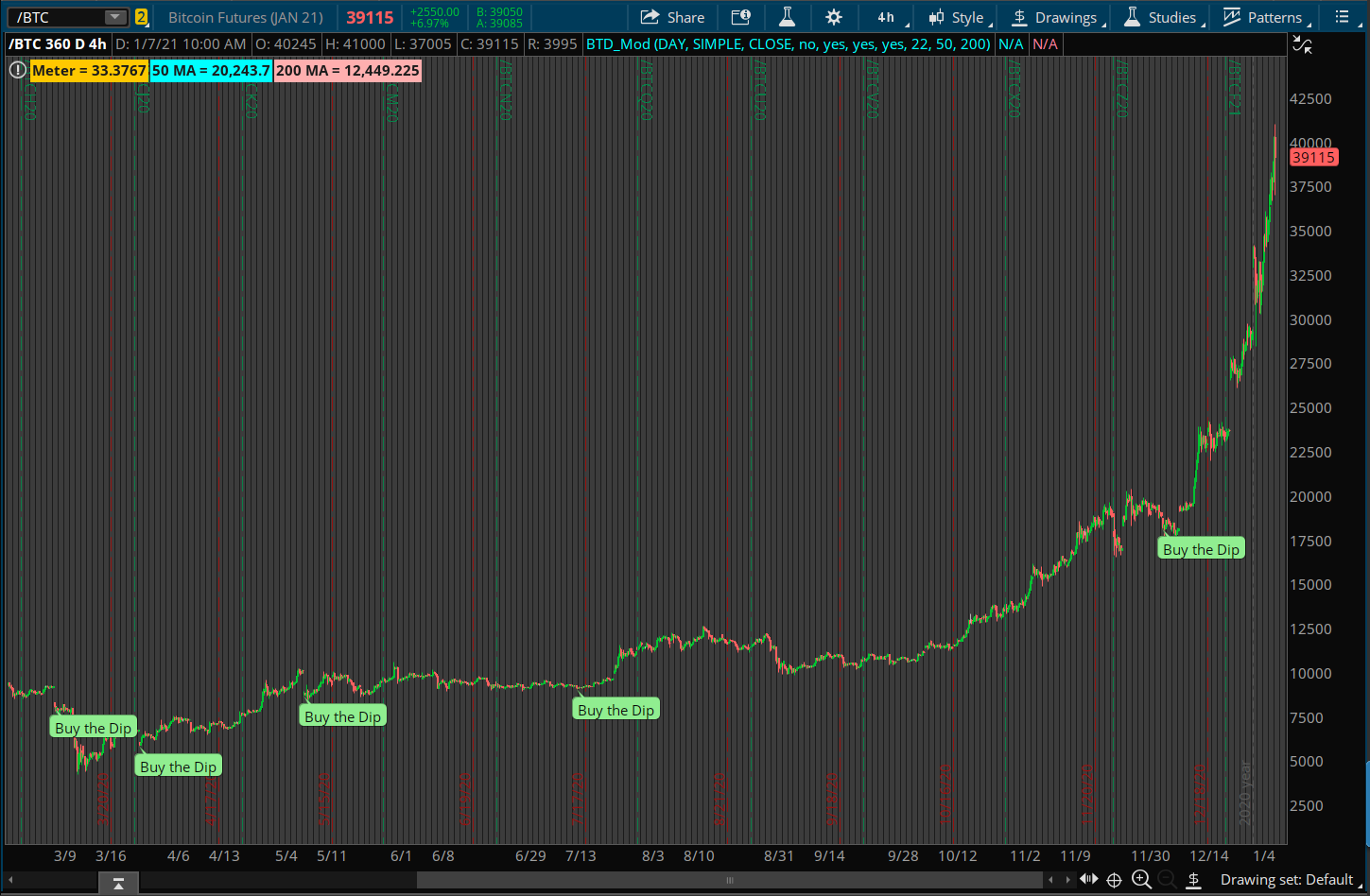Screen dimensions: 1370x896
Task: Click the expand/compress time axis icon
Action: 1089,880
